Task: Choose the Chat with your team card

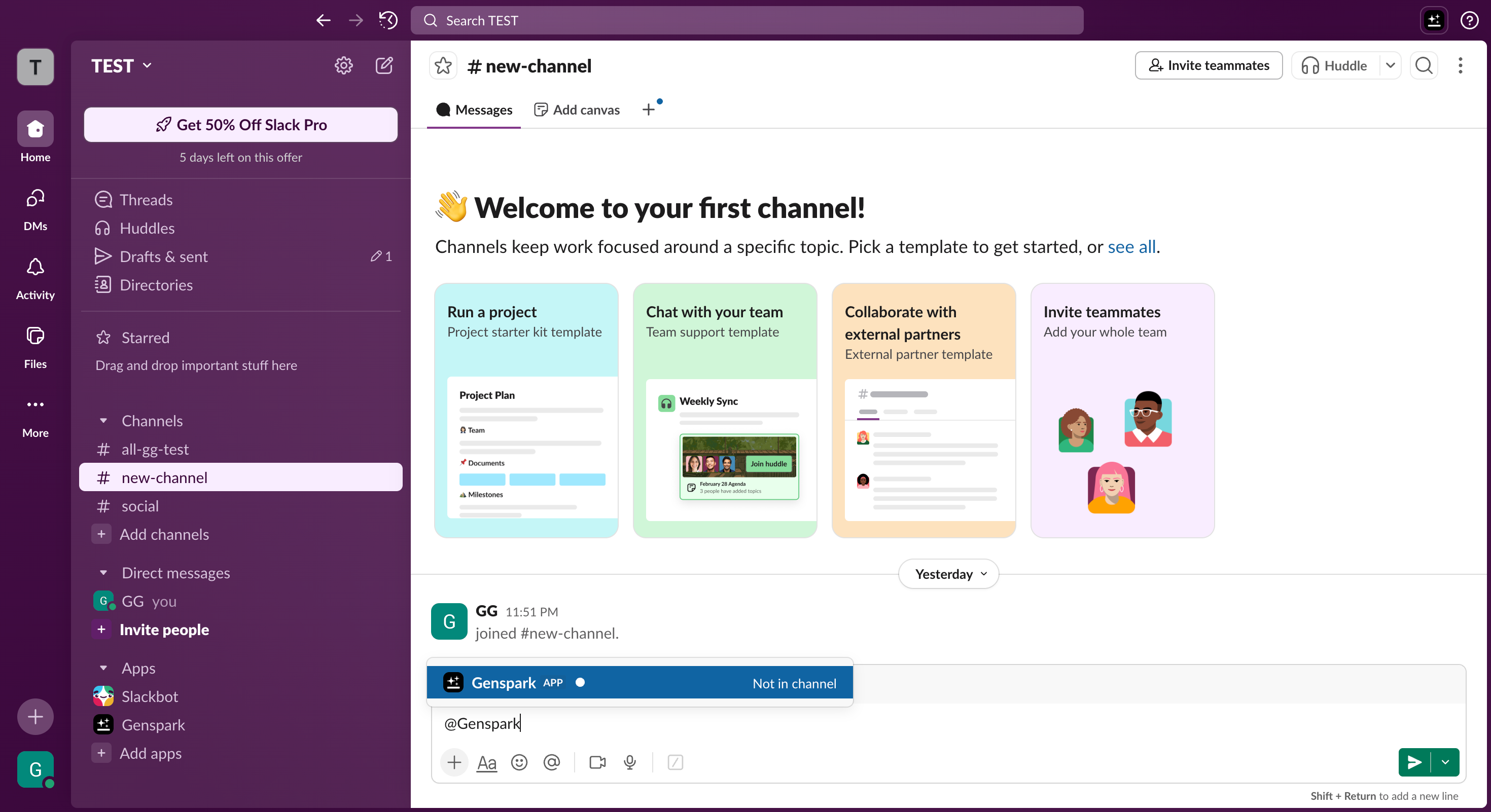Action: (x=725, y=410)
